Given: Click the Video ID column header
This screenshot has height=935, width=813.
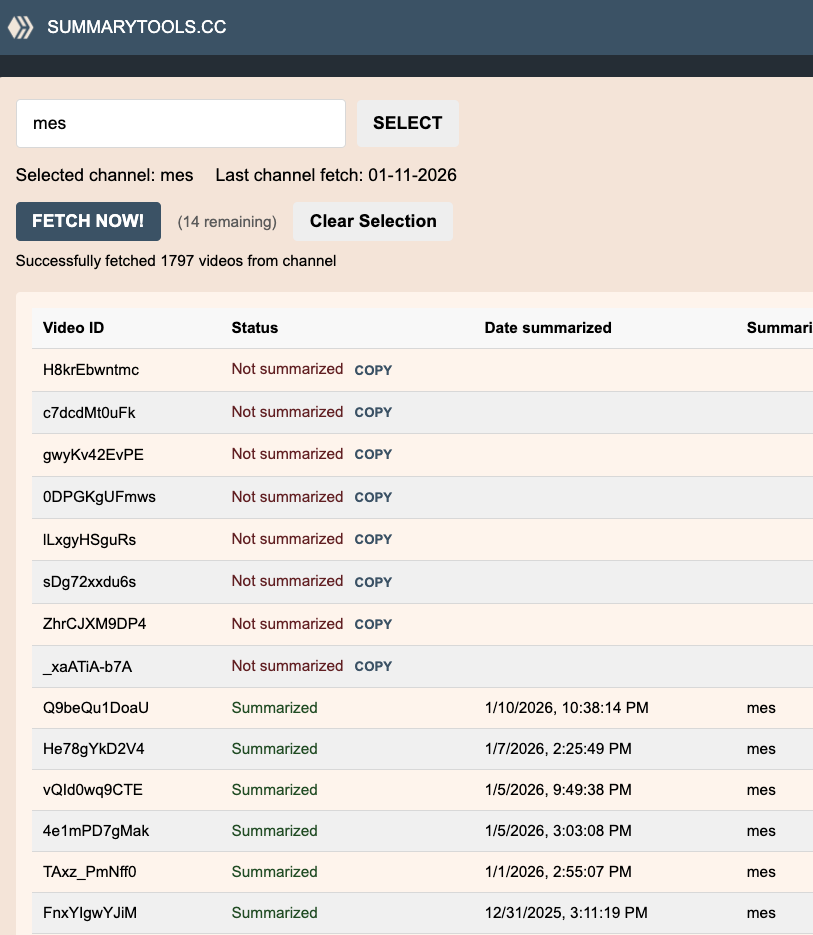Looking at the screenshot, I should click(73, 328).
